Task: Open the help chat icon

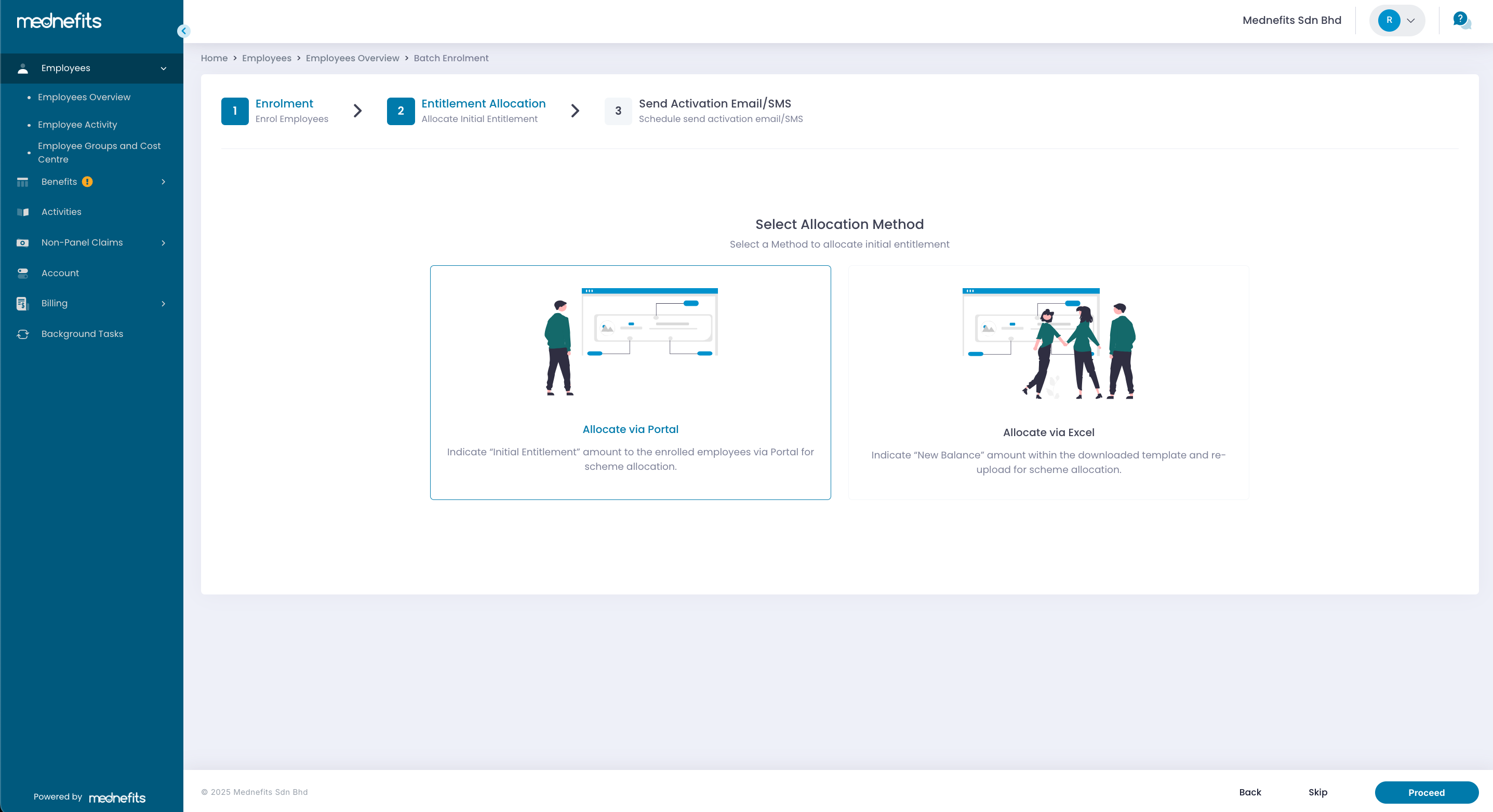Action: click(x=1461, y=20)
